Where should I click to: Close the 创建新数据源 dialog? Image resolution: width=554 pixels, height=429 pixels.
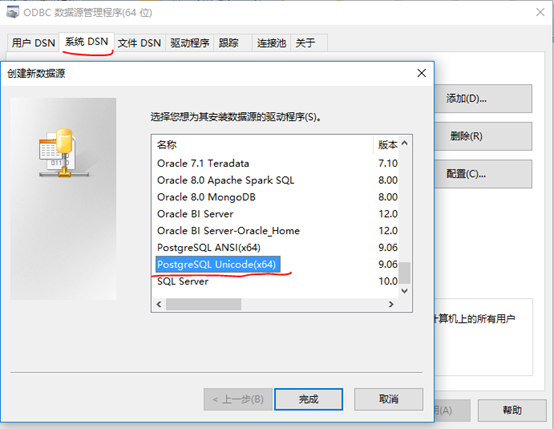422,73
